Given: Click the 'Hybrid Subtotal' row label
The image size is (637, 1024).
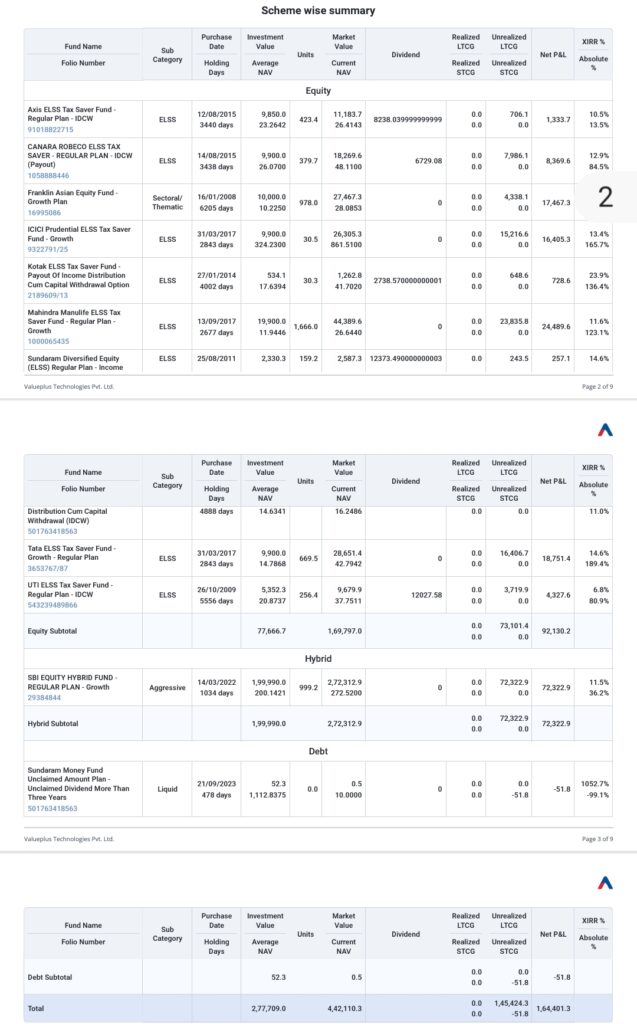Looking at the screenshot, I should [x=53, y=724].
